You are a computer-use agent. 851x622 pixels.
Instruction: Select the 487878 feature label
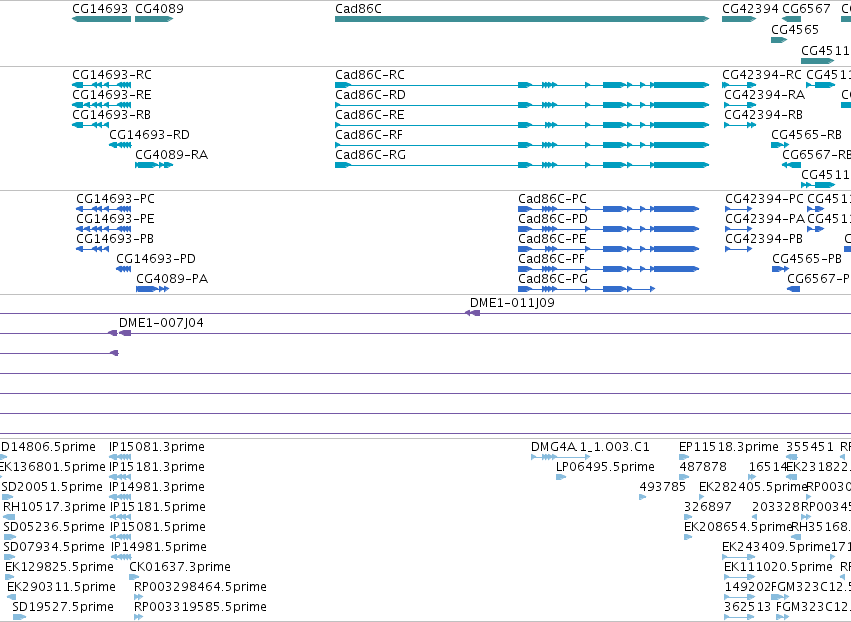[703, 467]
